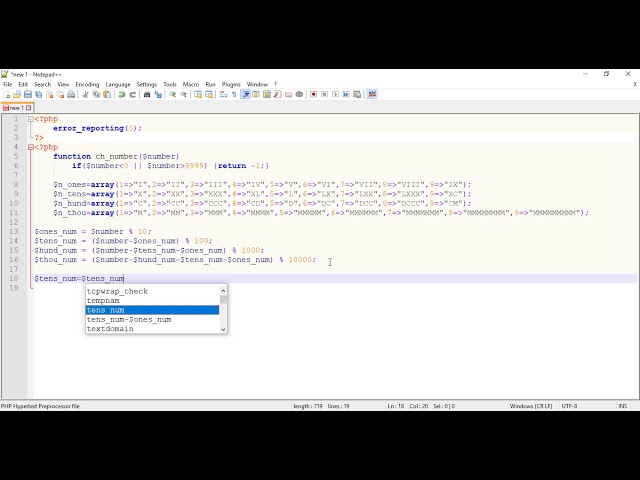The height and width of the screenshot is (480, 640).
Task: Save the document with the Save icon
Action: pos(28,94)
